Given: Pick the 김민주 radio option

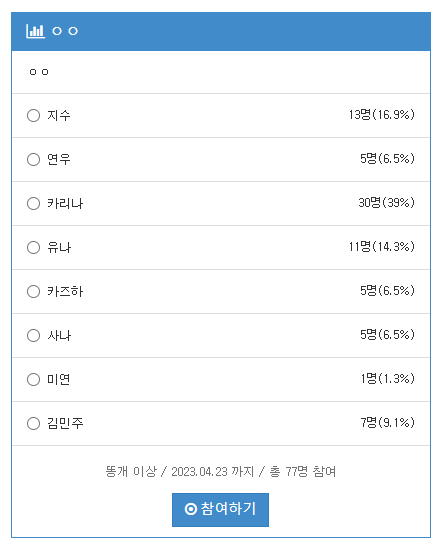Looking at the screenshot, I should (x=34, y=423).
